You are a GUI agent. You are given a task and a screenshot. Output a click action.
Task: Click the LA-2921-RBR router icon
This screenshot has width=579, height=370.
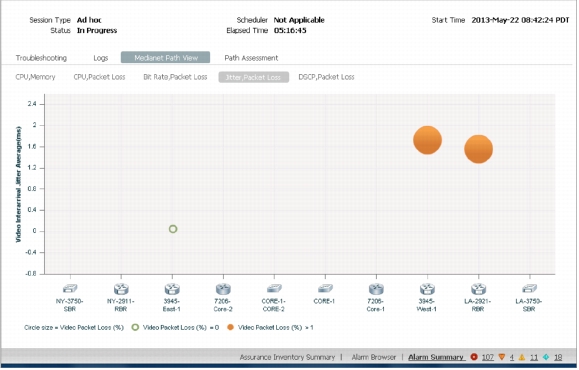coord(478,288)
